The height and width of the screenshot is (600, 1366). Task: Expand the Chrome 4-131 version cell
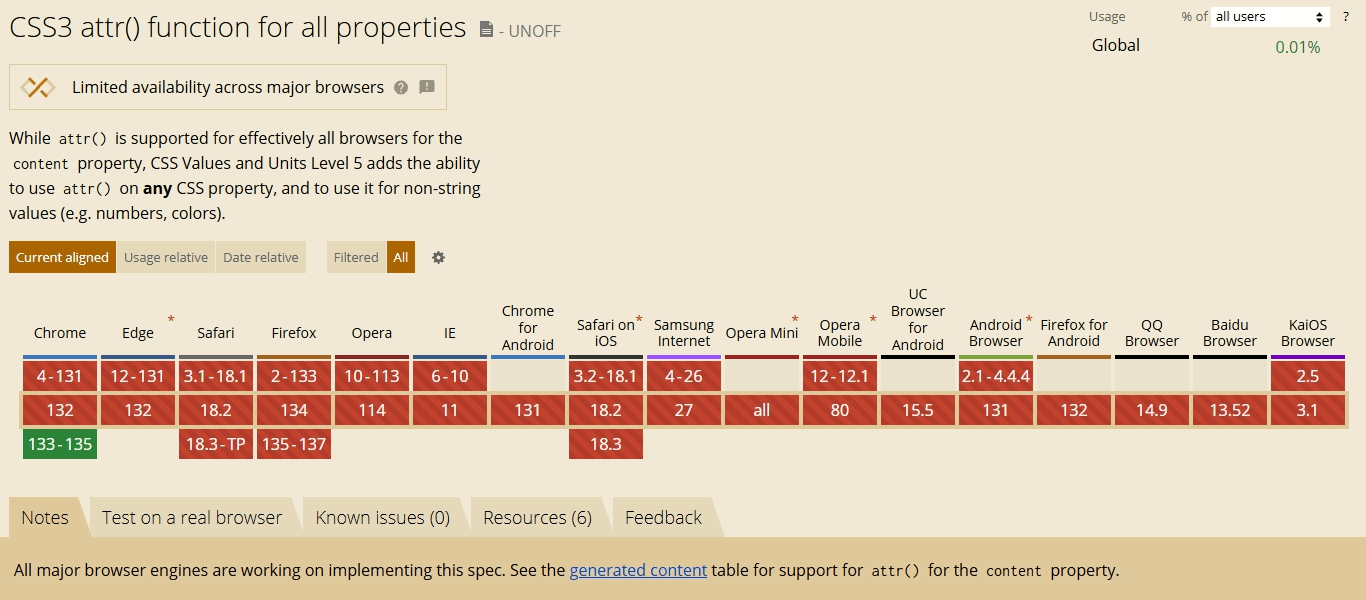(60, 376)
